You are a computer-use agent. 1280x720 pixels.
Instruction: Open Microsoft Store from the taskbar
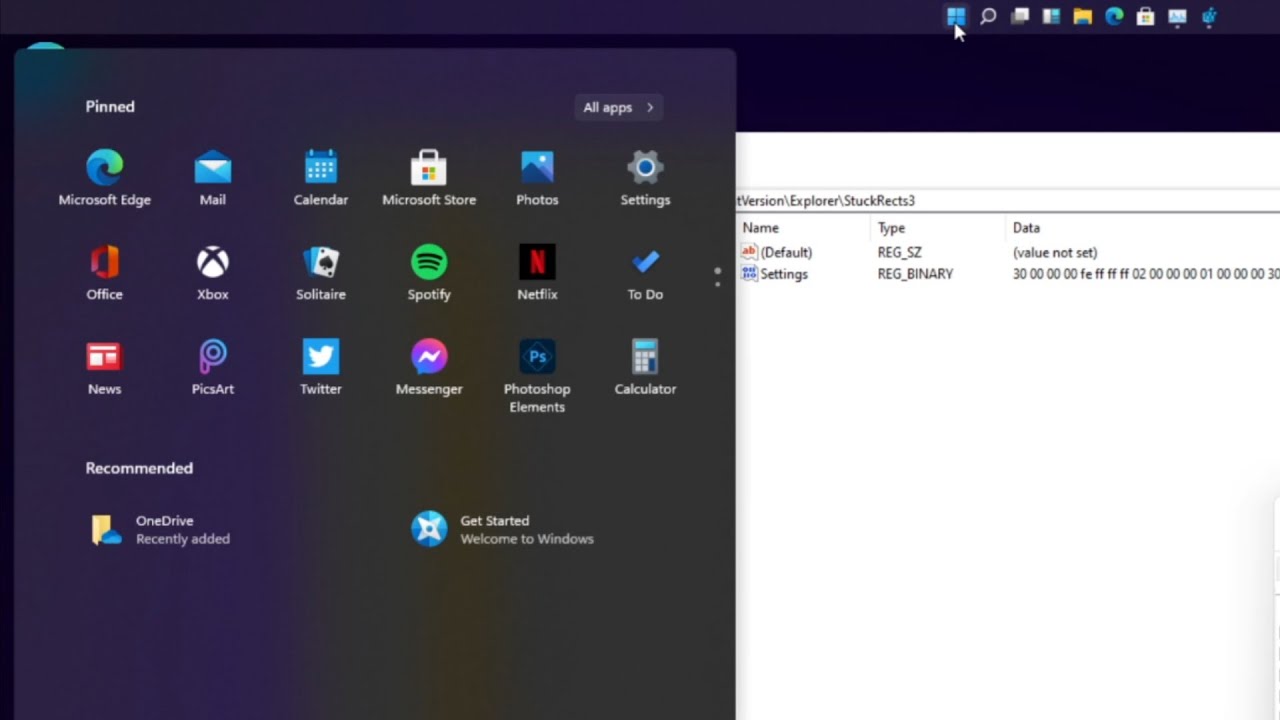click(x=1146, y=16)
